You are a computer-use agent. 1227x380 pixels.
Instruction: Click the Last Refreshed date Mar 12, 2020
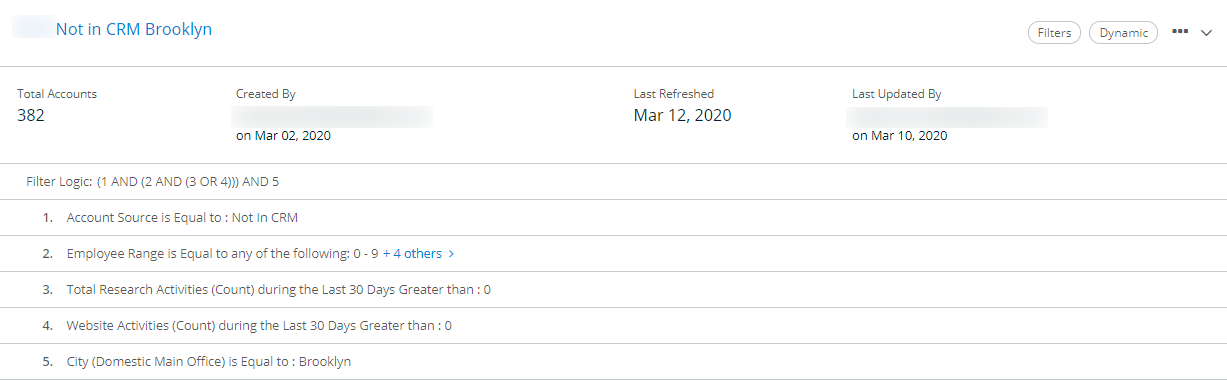(x=682, y=115)
